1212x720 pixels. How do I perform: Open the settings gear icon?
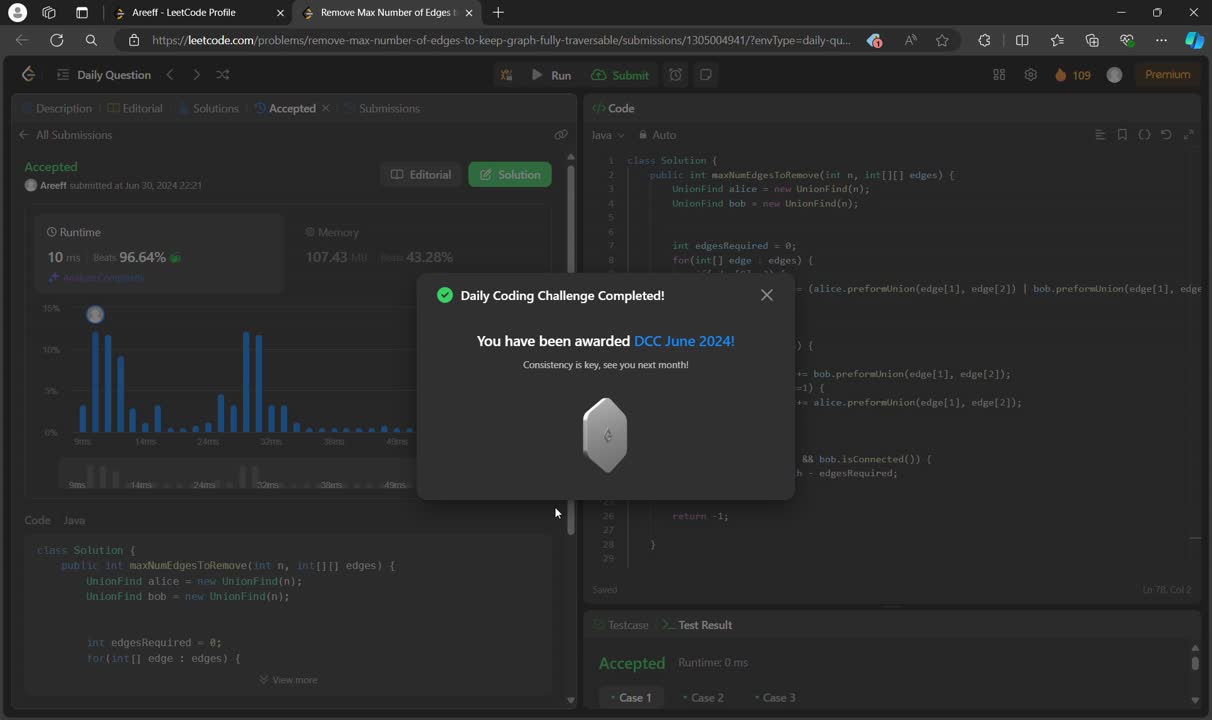1030,75
